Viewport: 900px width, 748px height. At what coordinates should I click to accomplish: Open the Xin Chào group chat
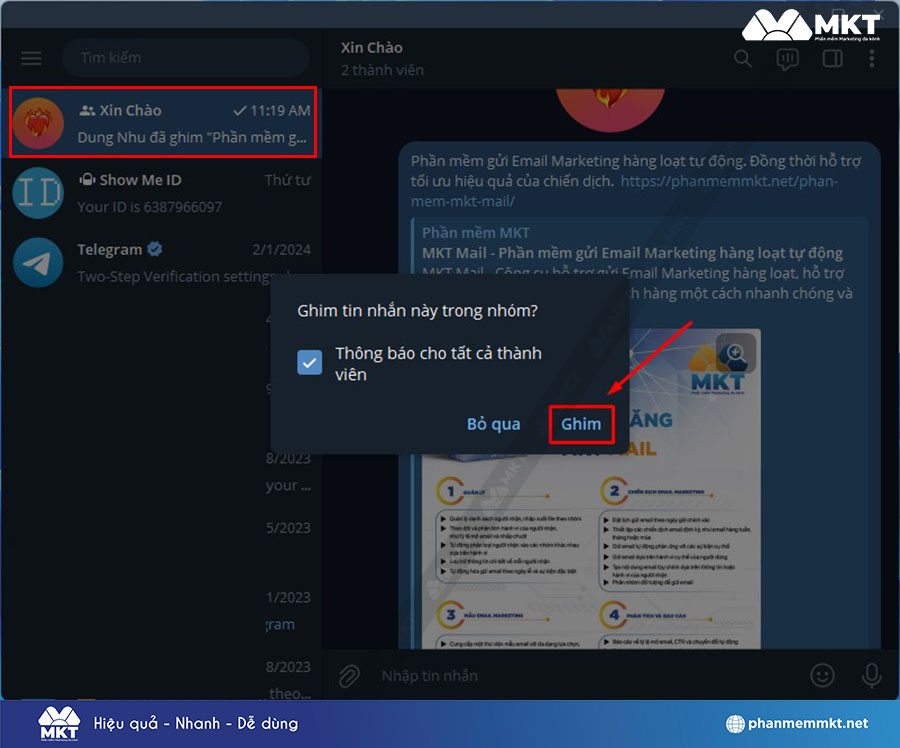tap(163, 122)
